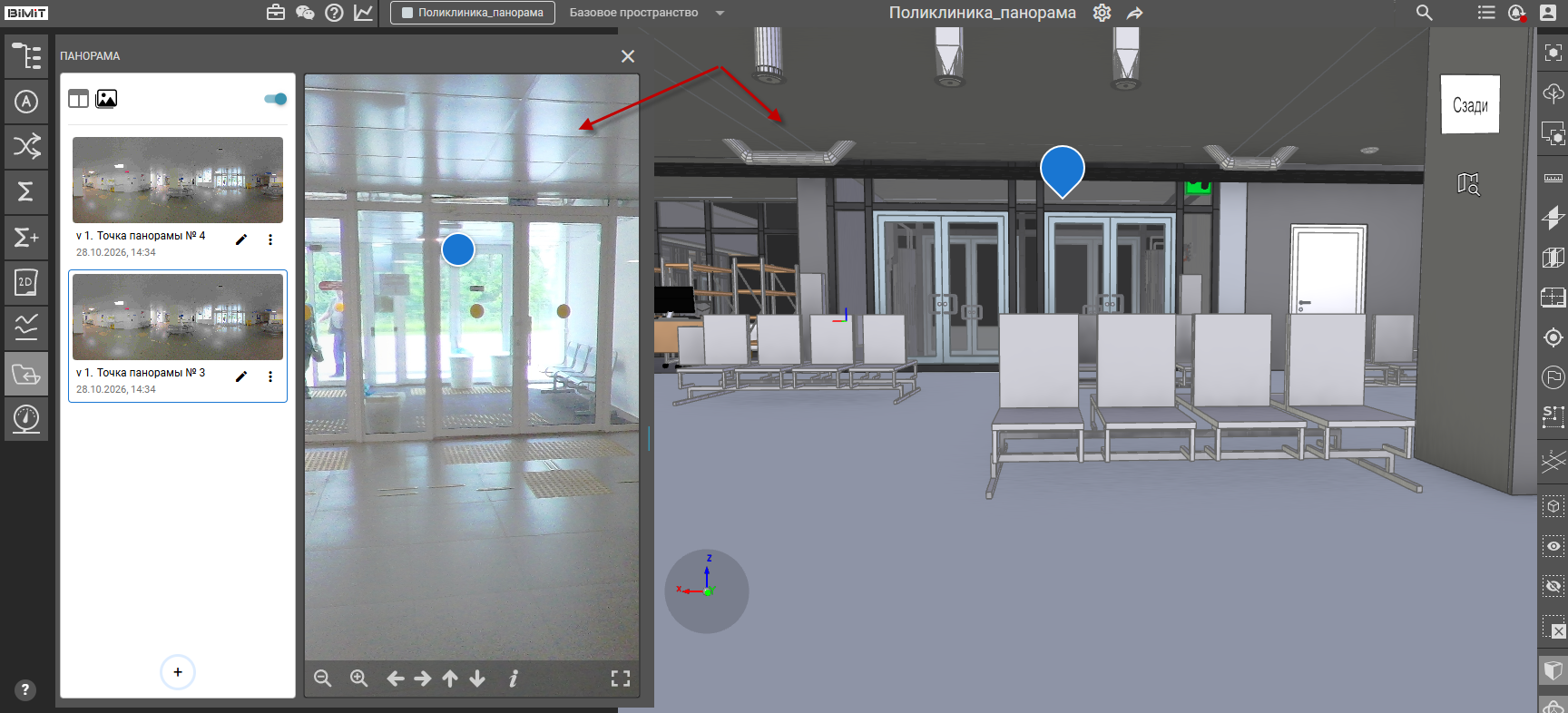
Task: Select the Поликлиника_панорама tab
Action: pos(473,13)
